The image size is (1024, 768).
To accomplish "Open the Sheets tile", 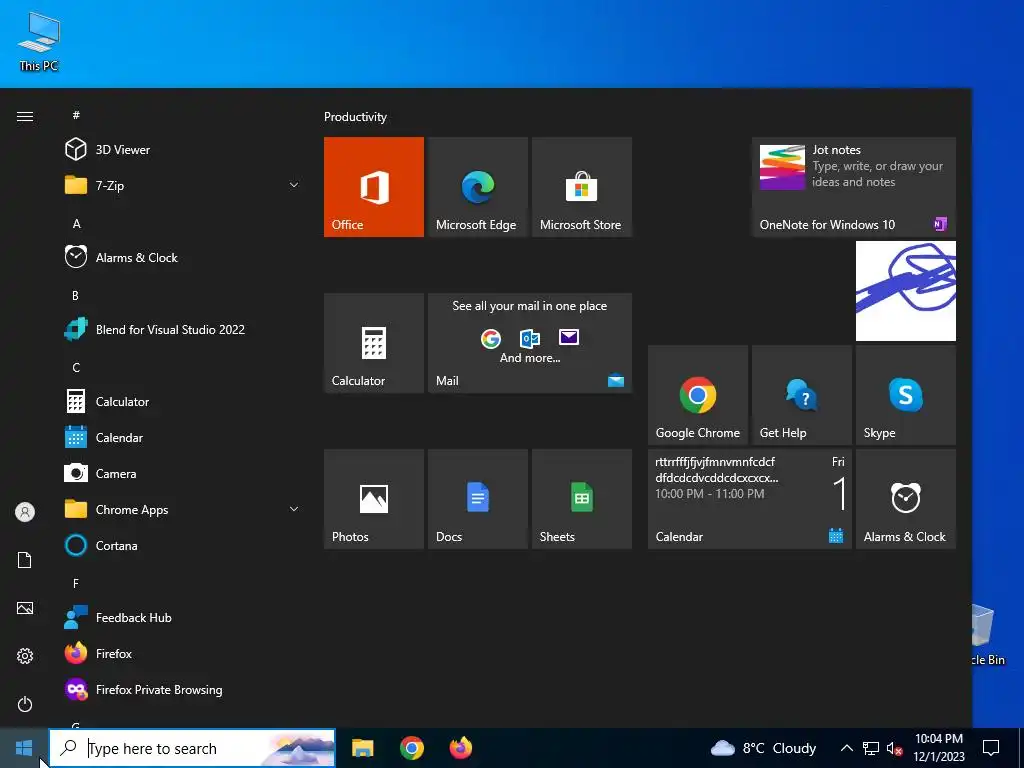I will point(582,499).
